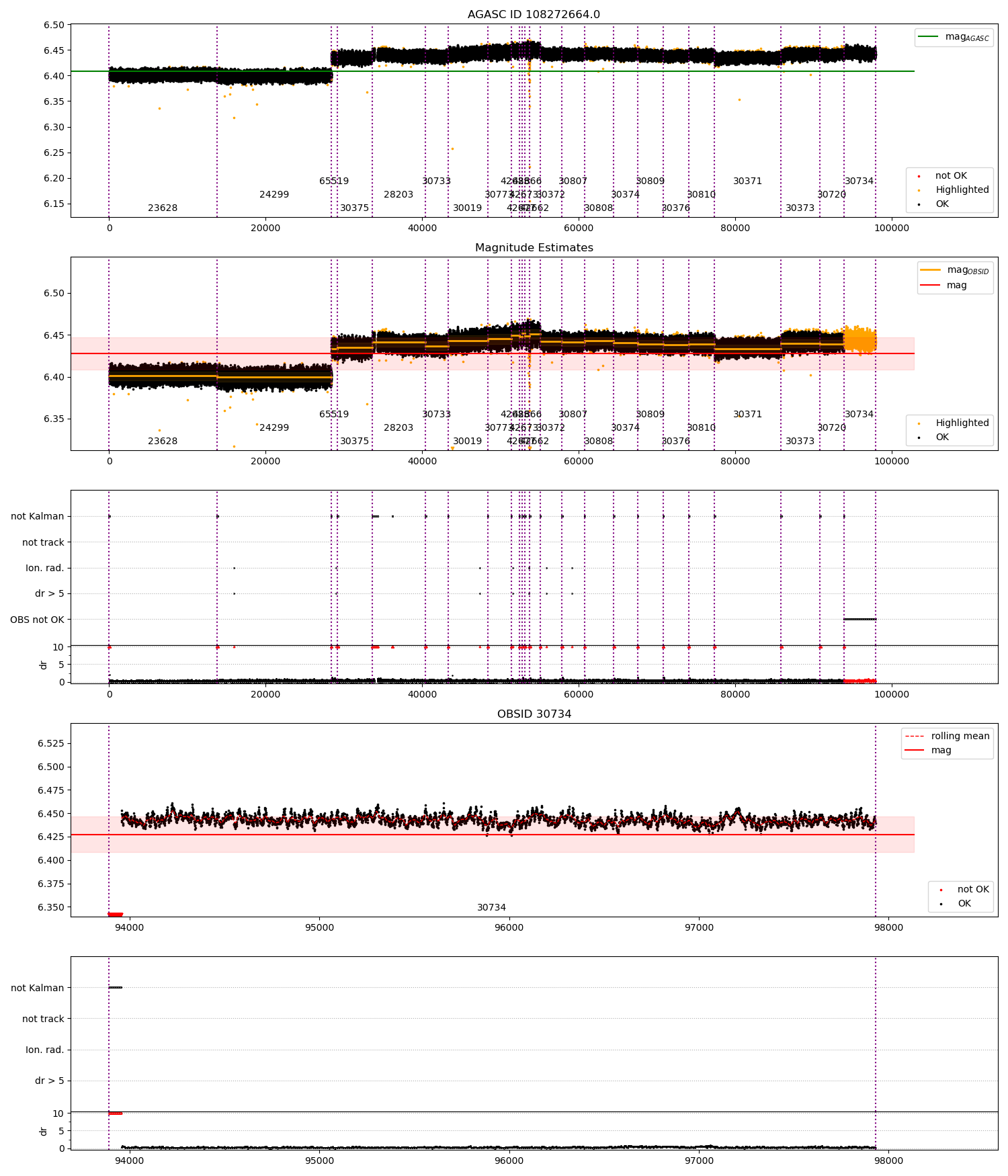
Task: Click obsid label 30371 in AGASC ID plot
Action: (x=747, y=181)
